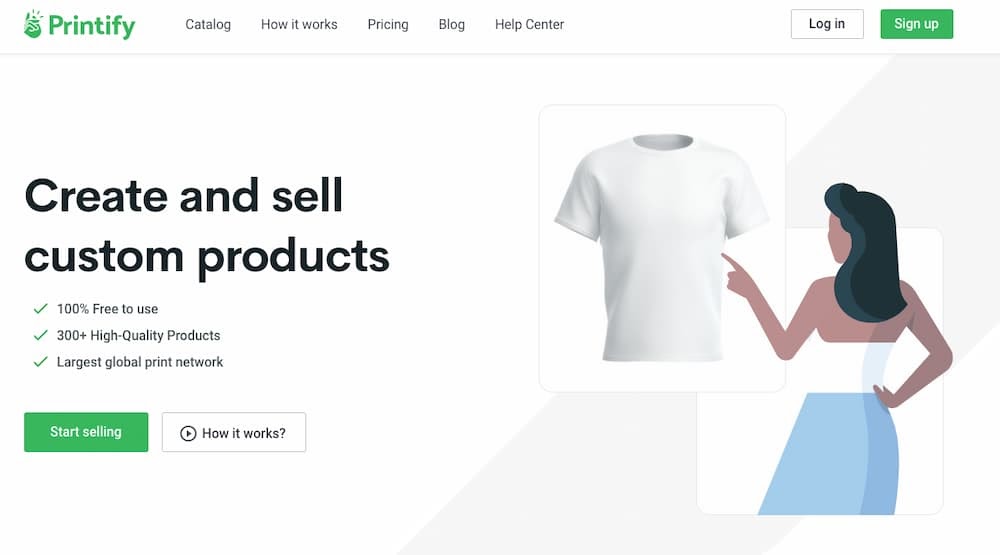
Task: Open the How it works nav link
Action: [299, 24]
